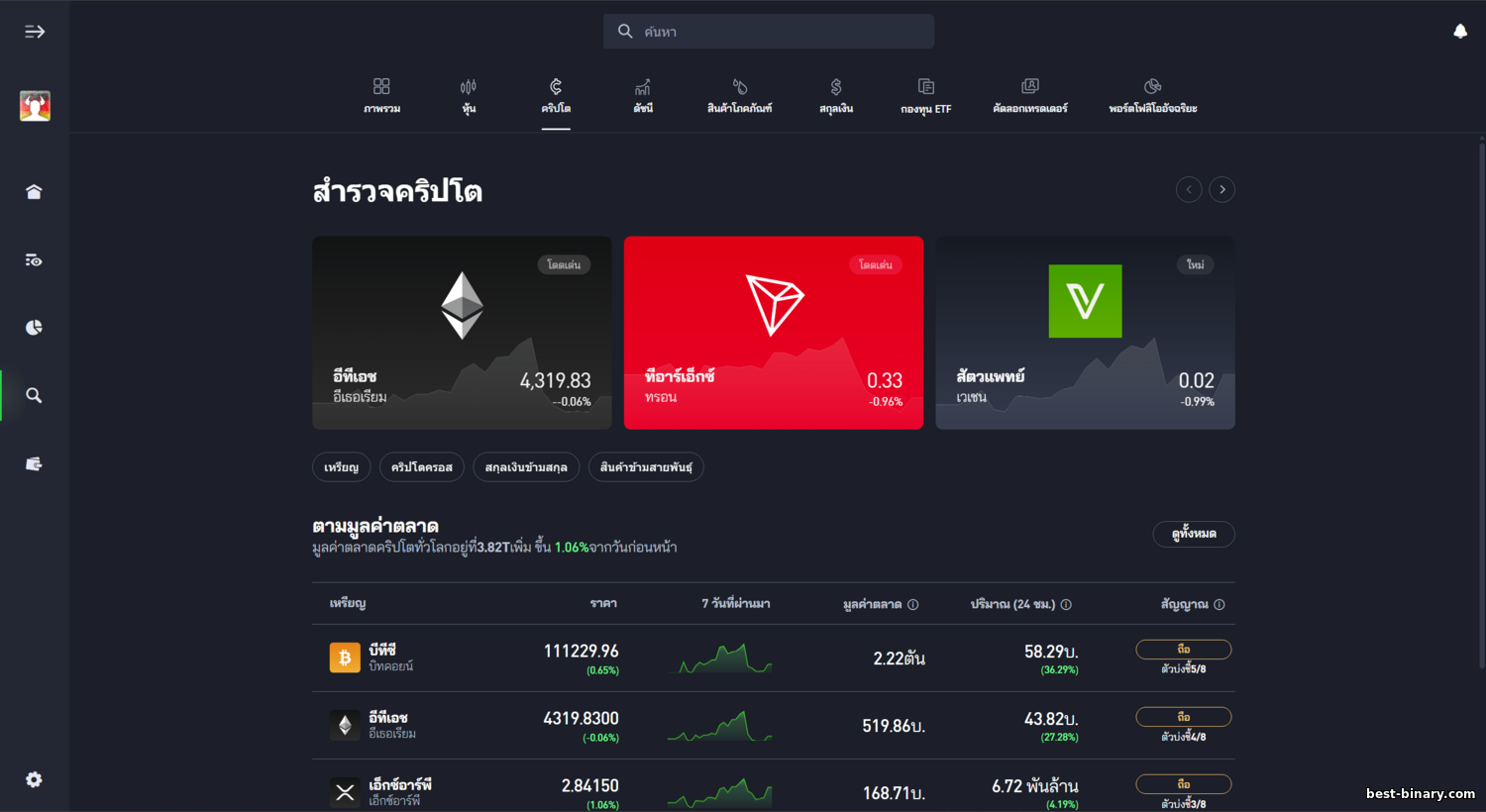
Task: Open the watchlist eye icon in sidebar
Action: click(x=34, y=260)
